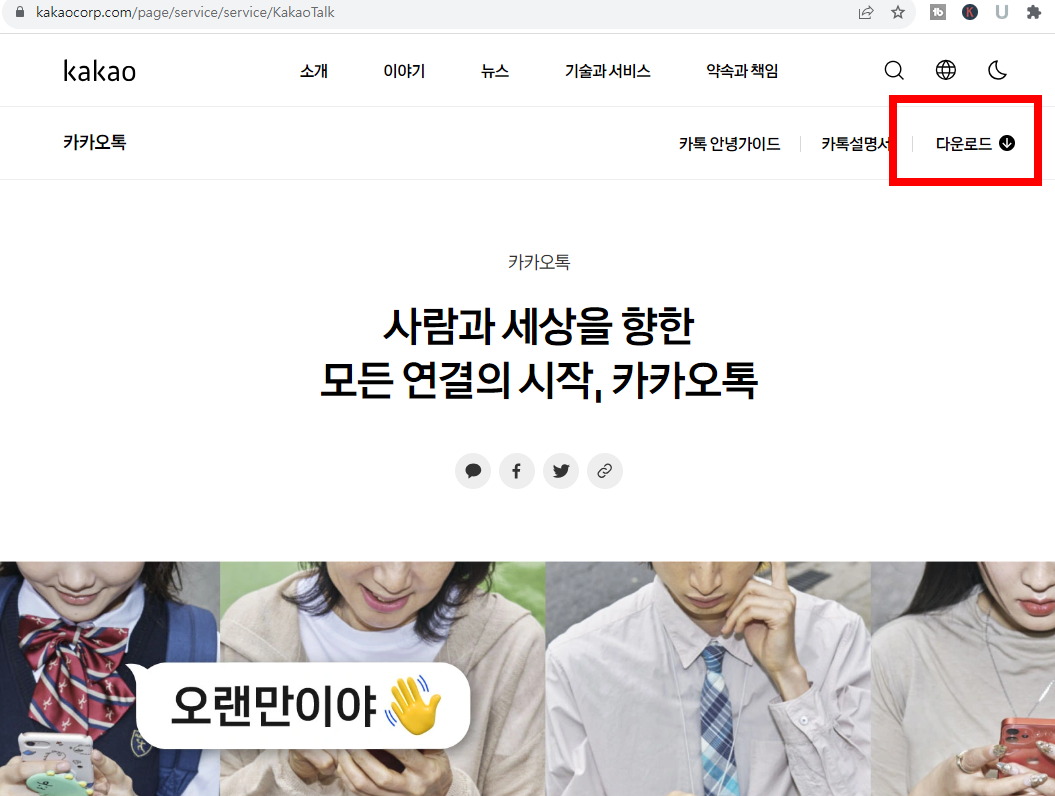This screenshot has width=1055, height=796.
Task: Open the language globe icon
Action: (945, 70)
